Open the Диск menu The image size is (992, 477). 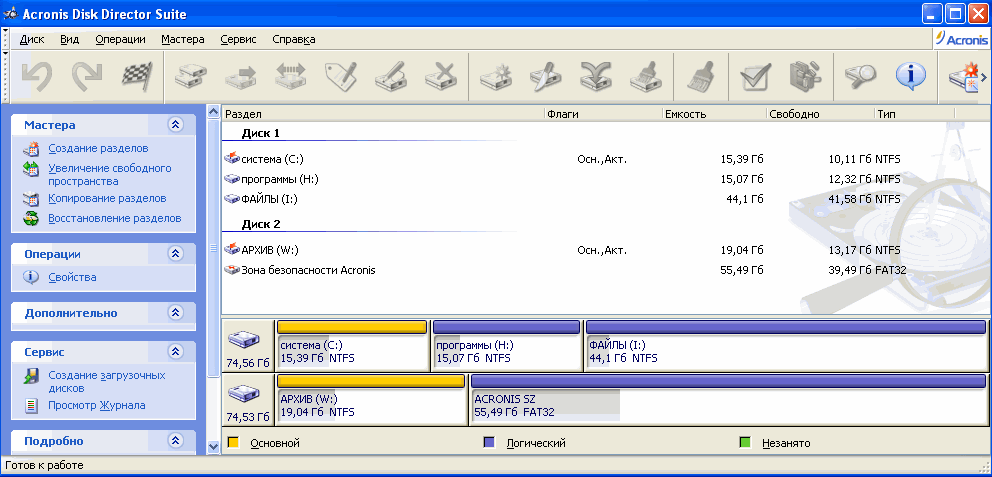[x=32, y=39]
